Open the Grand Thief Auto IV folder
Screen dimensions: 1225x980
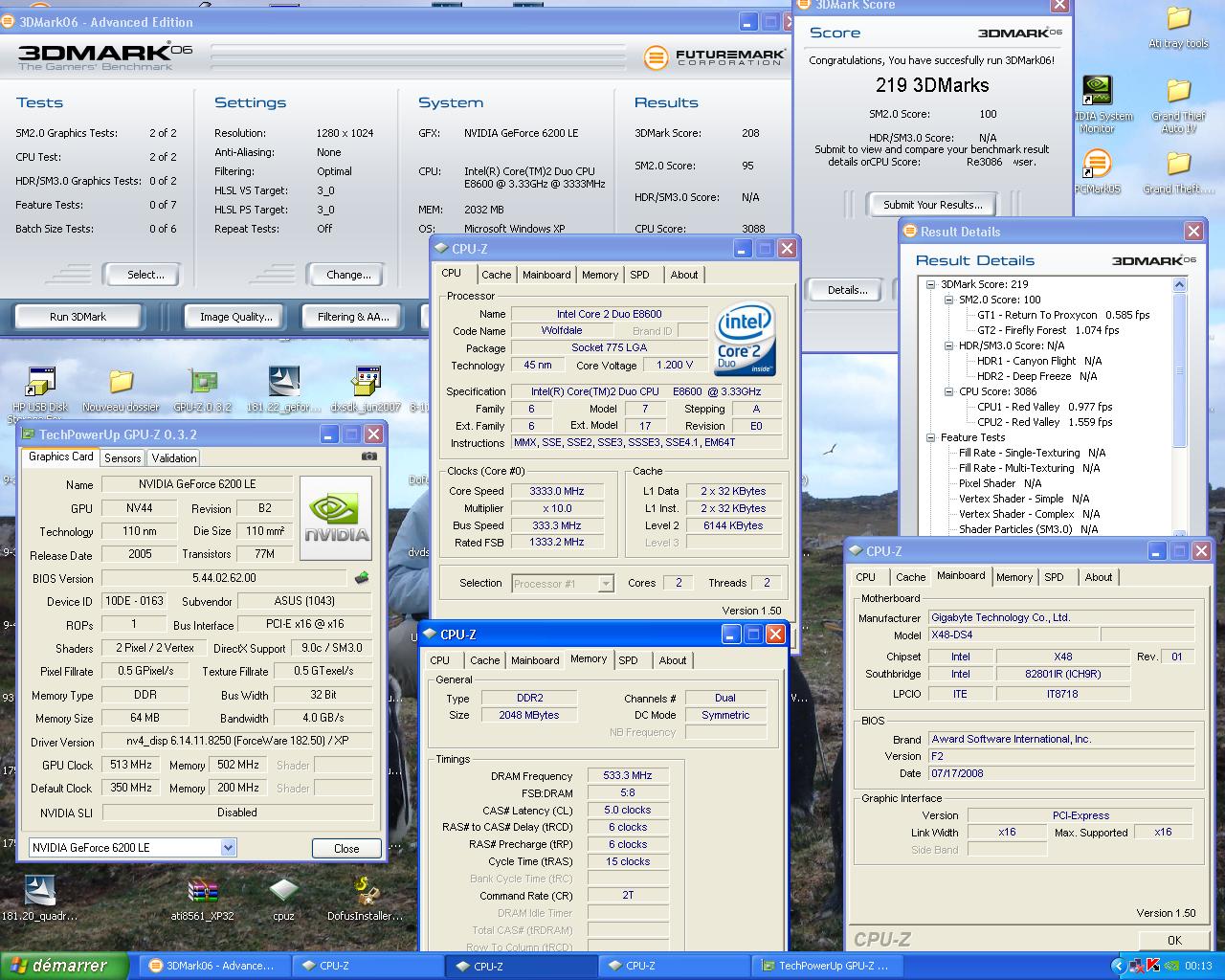(1178, 105)
